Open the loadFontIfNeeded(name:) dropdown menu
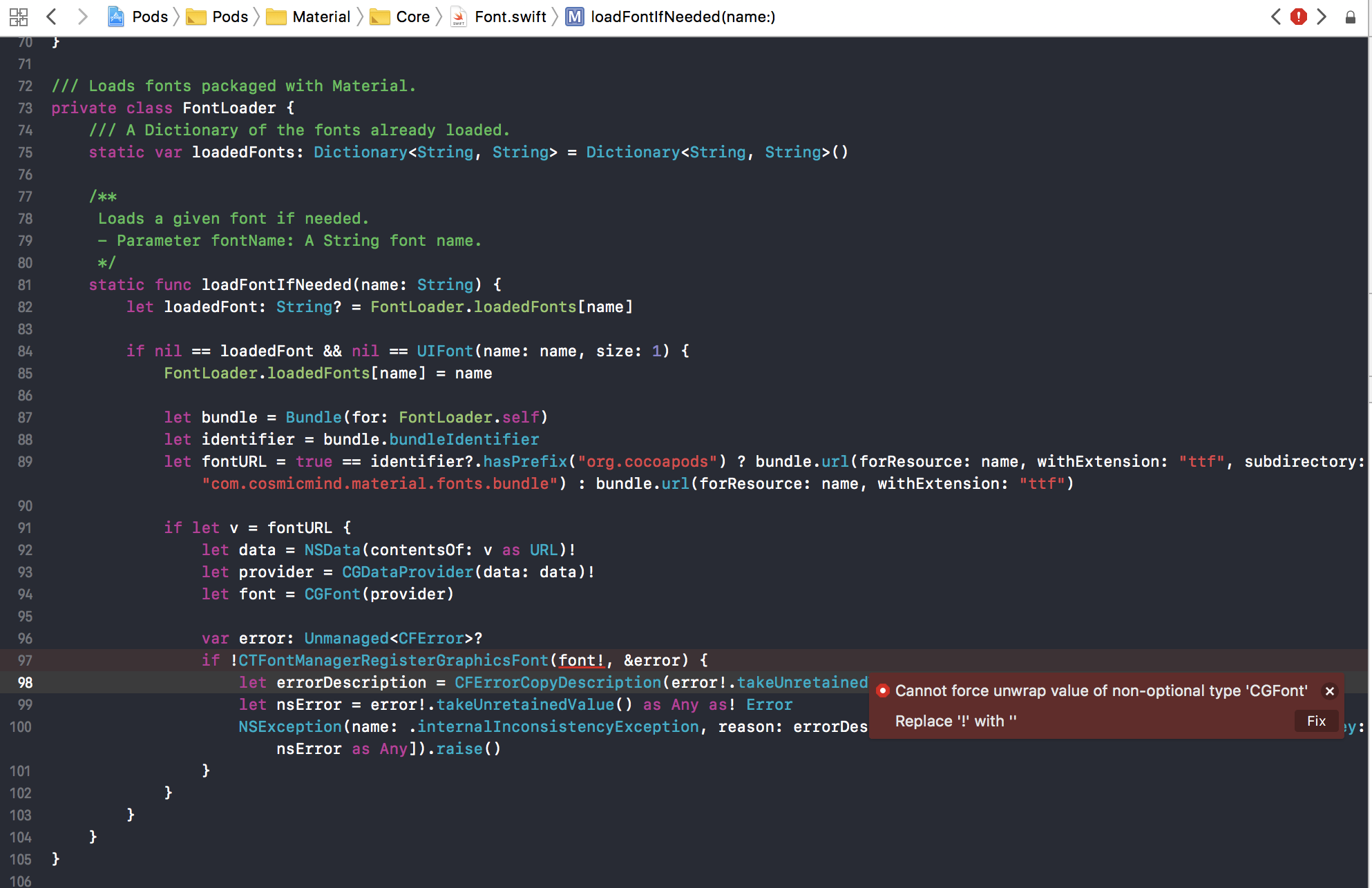This screenshot has width=1372, height=888. [683, 17]
